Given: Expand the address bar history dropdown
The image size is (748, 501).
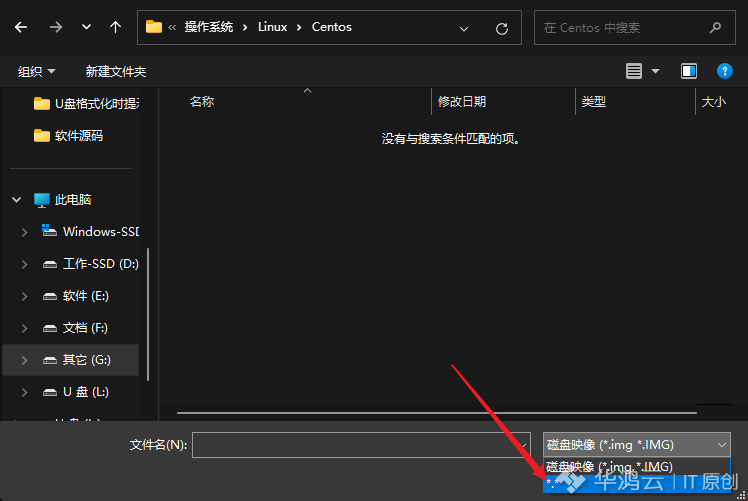Looking at the screenshot, I should (x=464, y=29).
